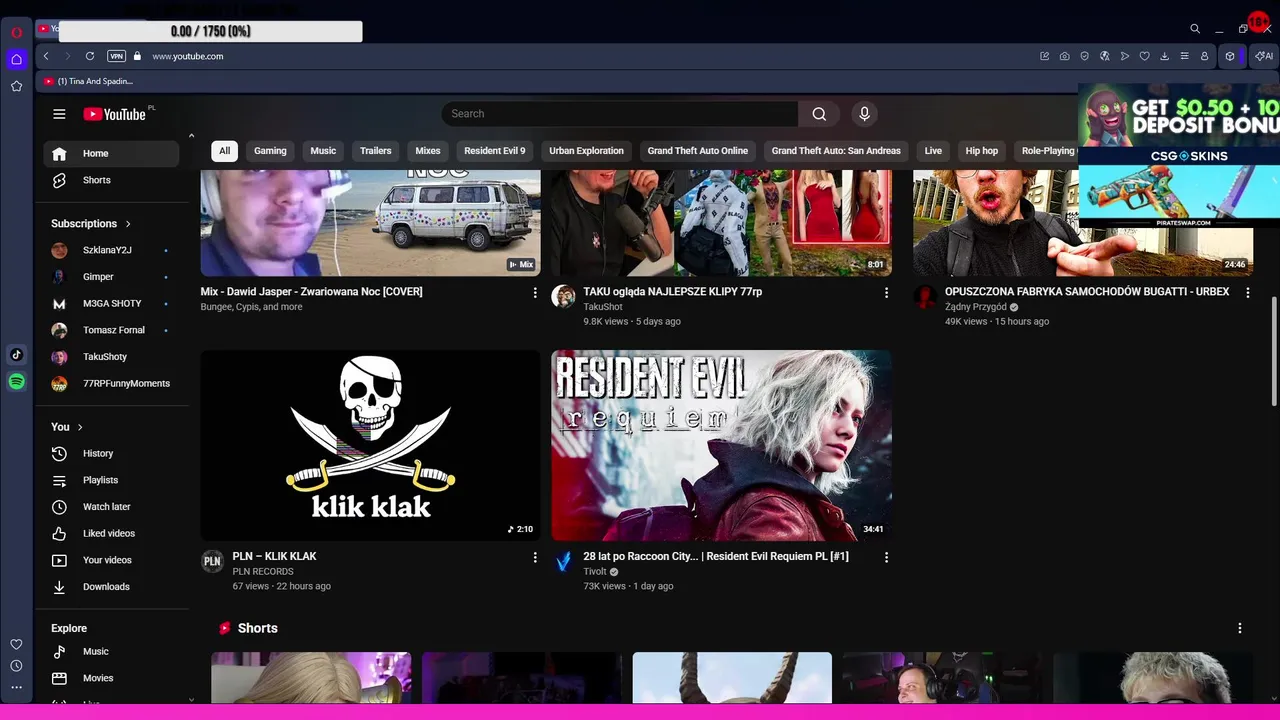Open options for Dawid Jasper mix video
1280x720 pixels.
point(535,293)
